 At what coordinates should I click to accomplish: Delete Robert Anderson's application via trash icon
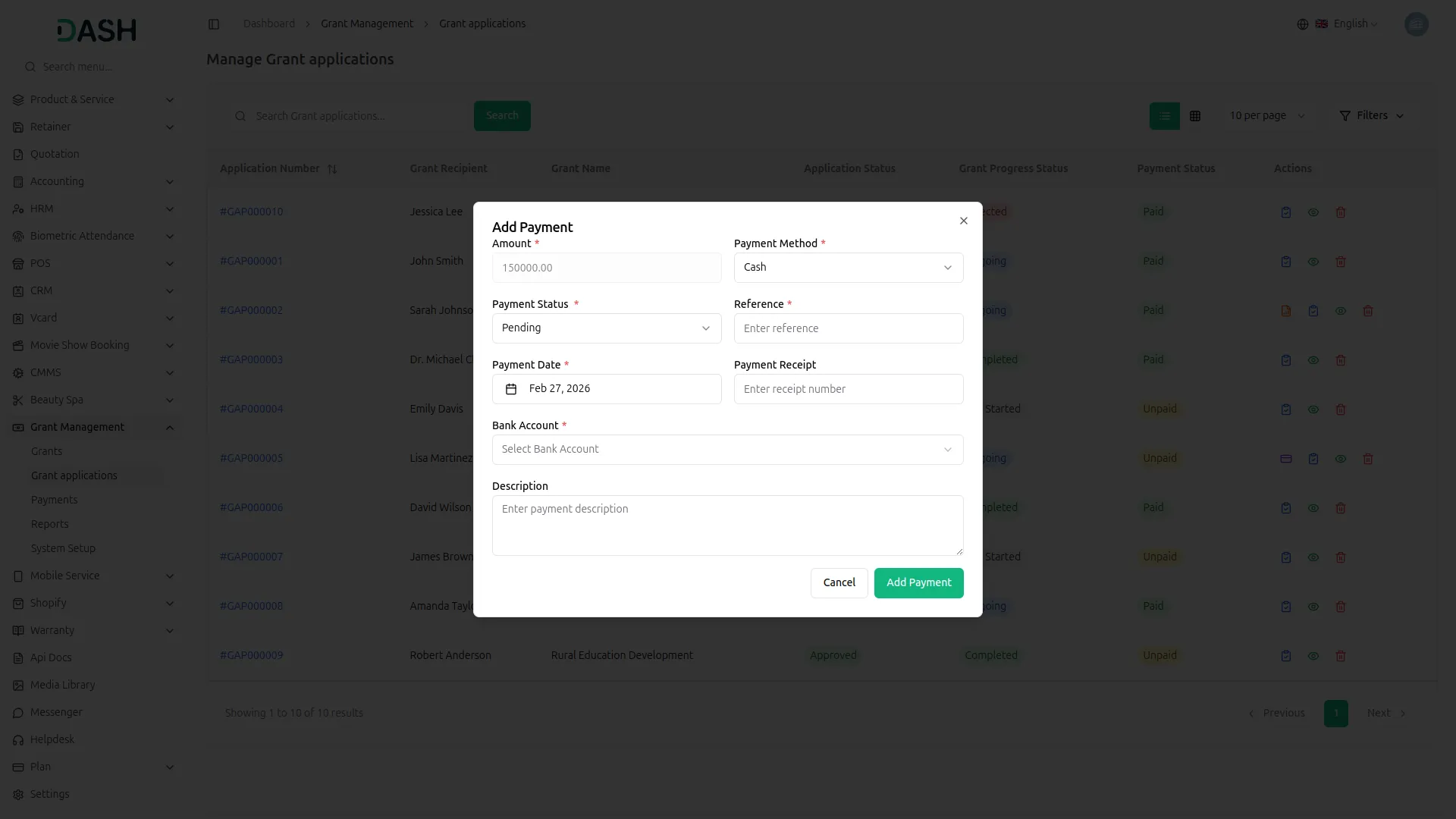point(1341,656)
